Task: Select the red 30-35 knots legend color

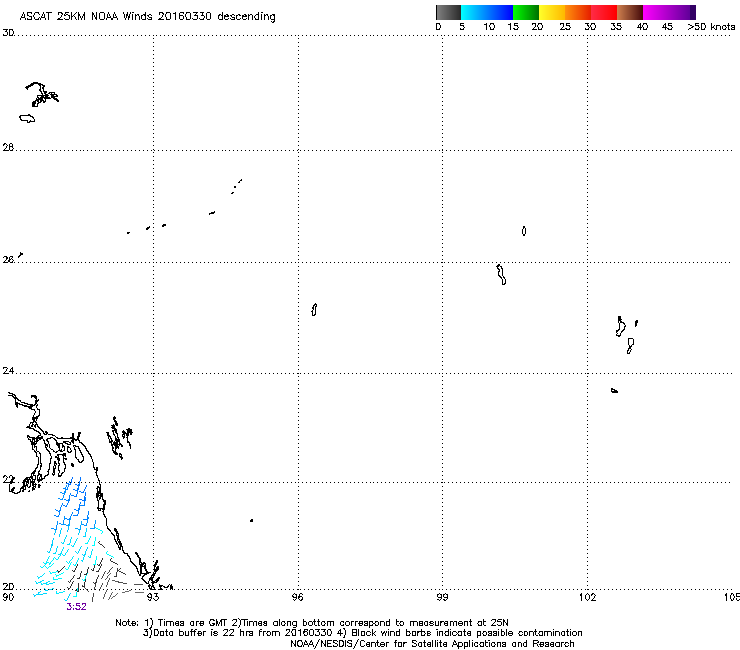Action: pyautogui.click(x=604, y=12)
